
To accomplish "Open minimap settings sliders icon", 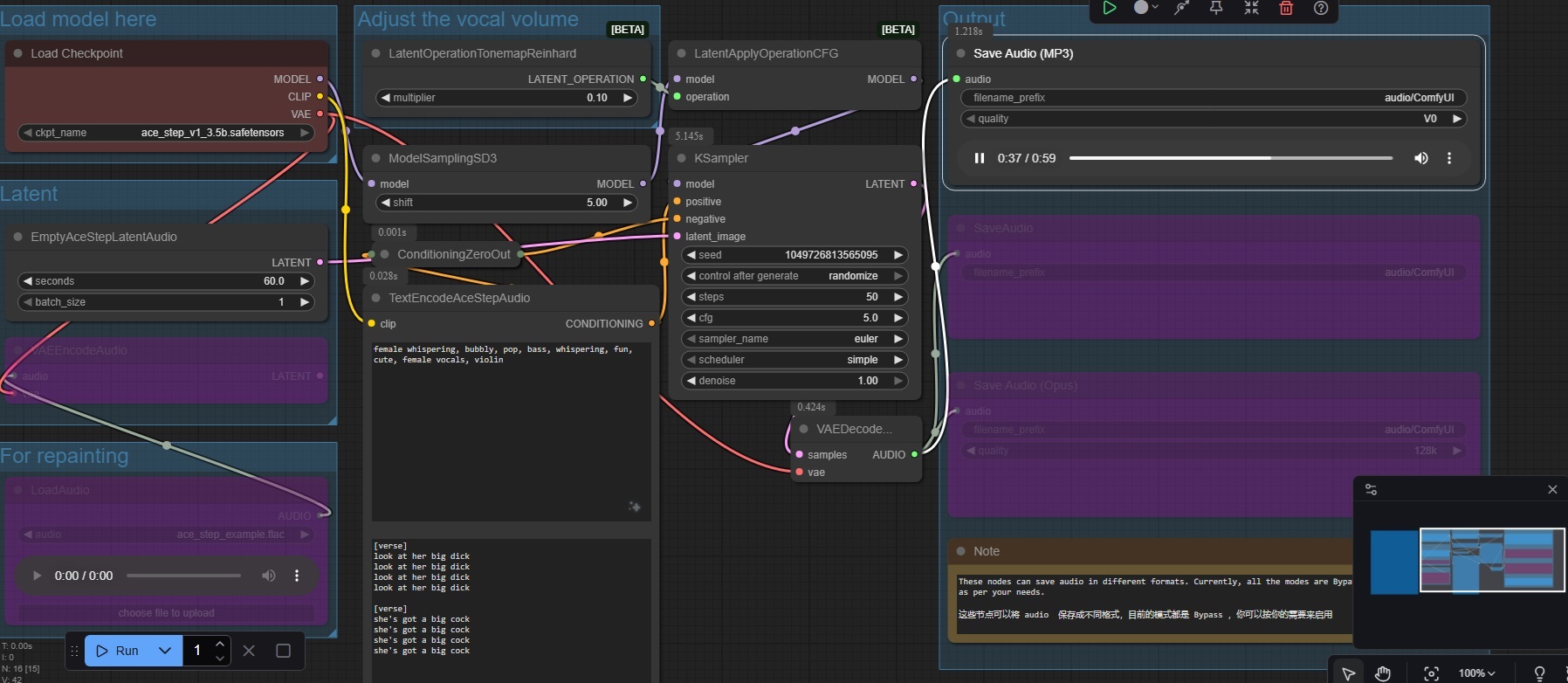I will point(1371,490).
